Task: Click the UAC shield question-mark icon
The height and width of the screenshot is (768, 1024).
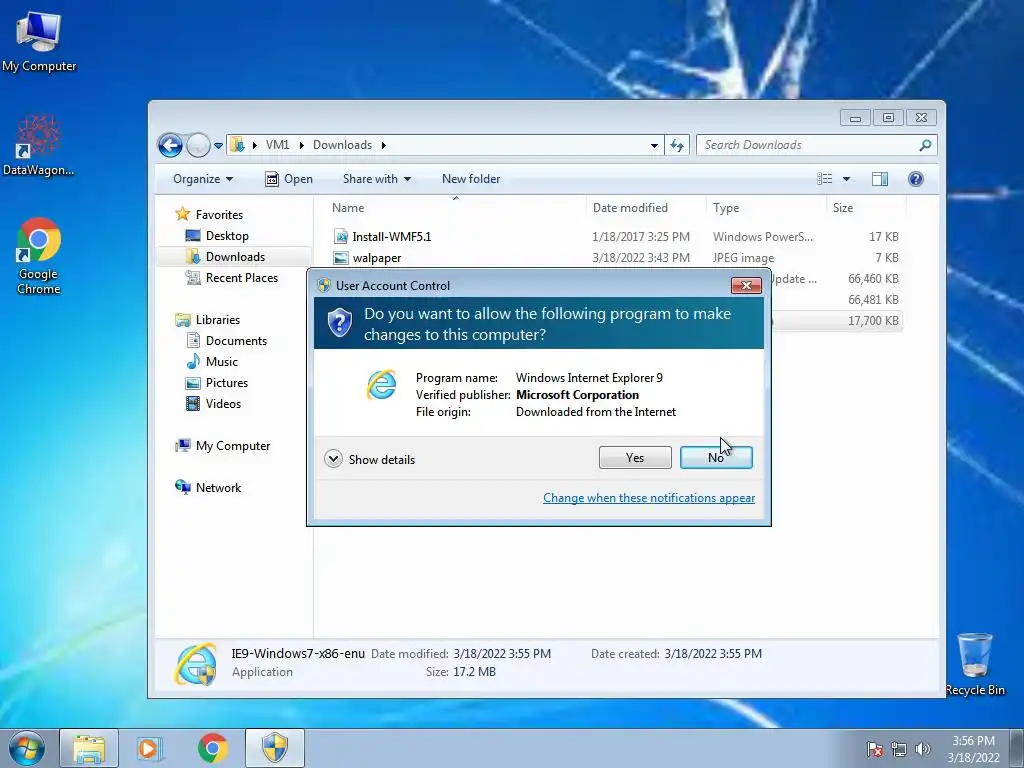Action: click(x=340, y=323)
